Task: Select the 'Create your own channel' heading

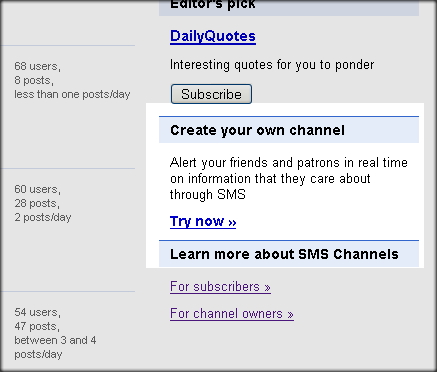Action: coord(257,130)
